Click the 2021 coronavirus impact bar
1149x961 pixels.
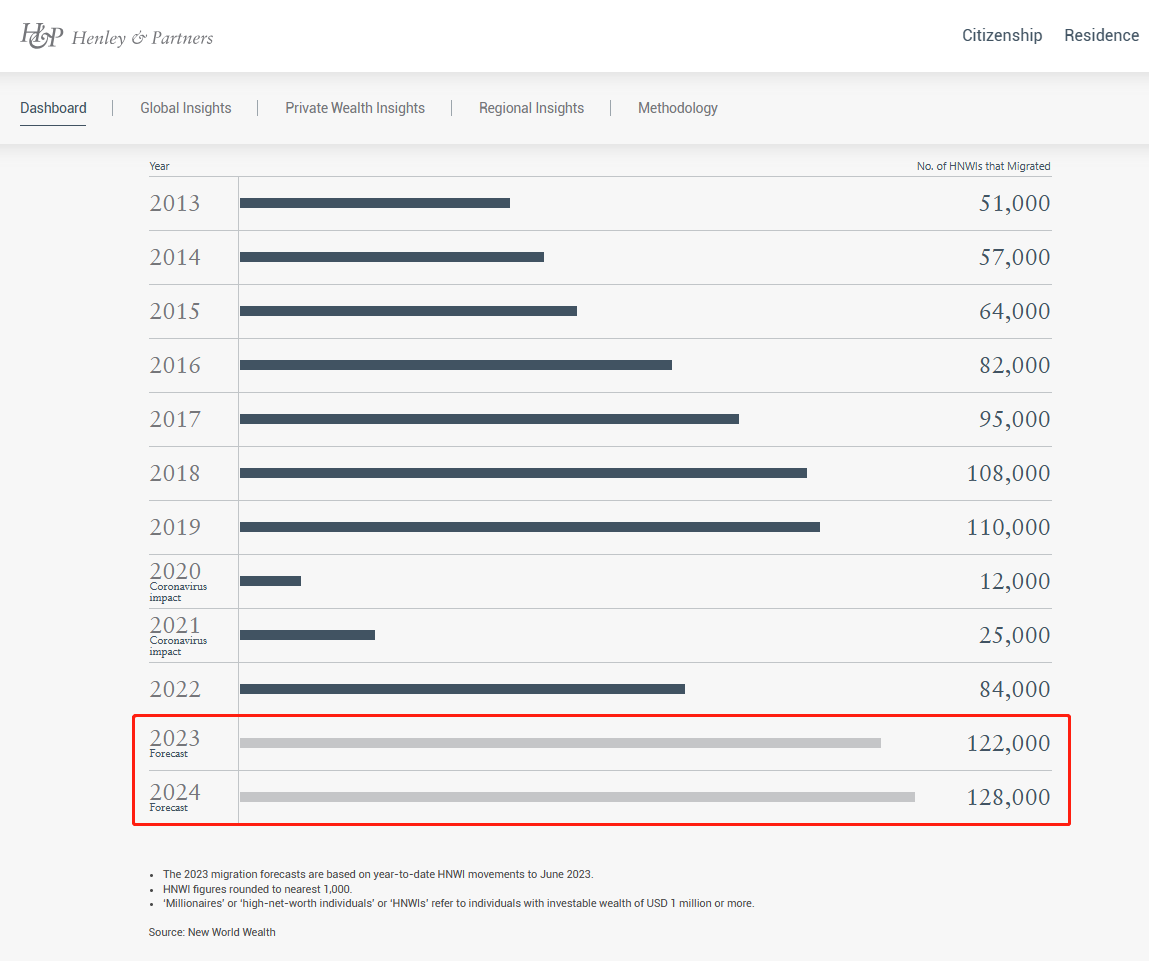(307, 635)
